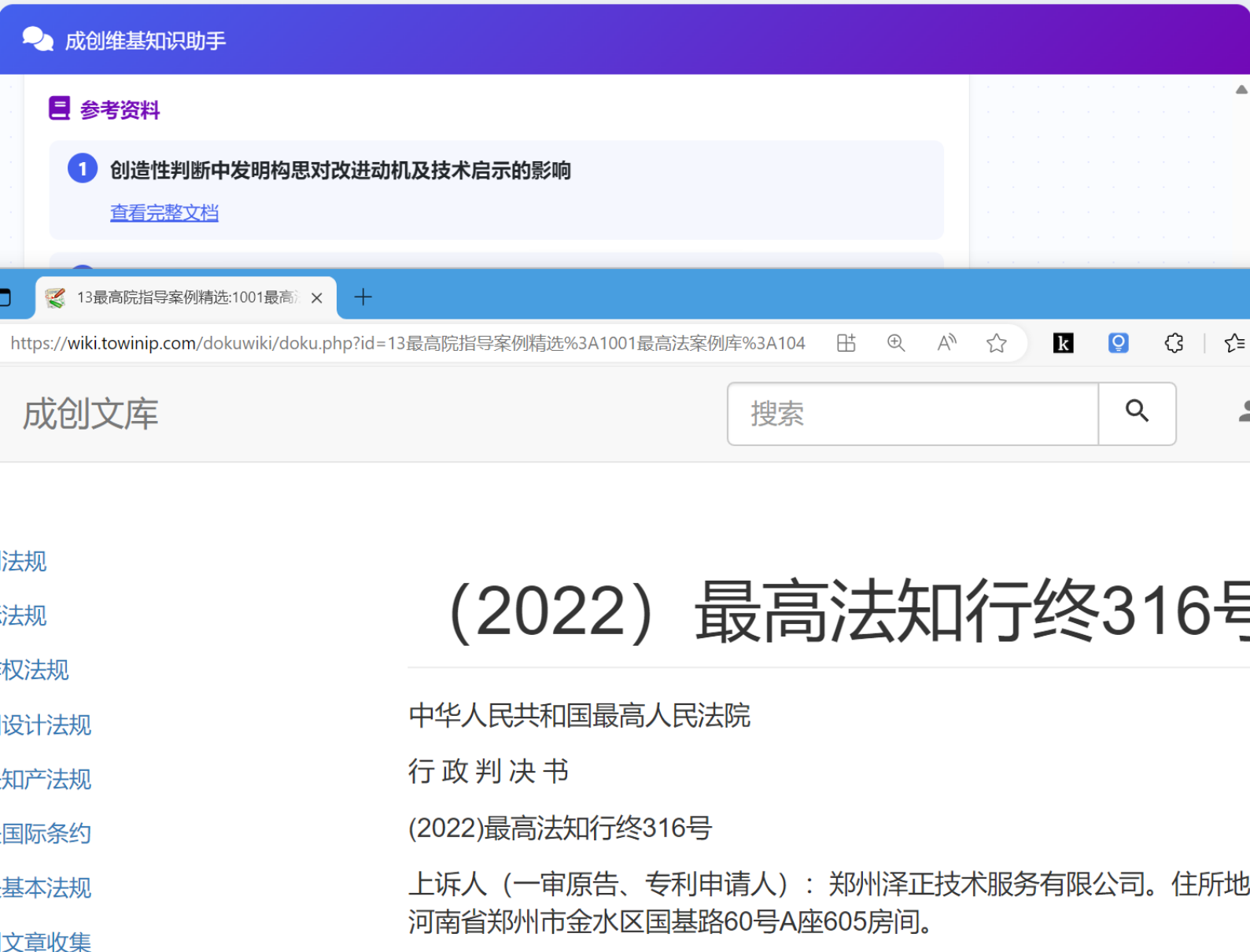Click in the 搜索 input field
Screen dimensions: 1250x952
913,414
